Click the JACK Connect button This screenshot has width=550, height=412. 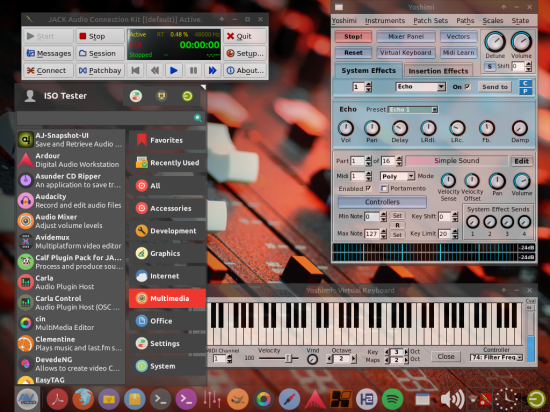(49, 70)
